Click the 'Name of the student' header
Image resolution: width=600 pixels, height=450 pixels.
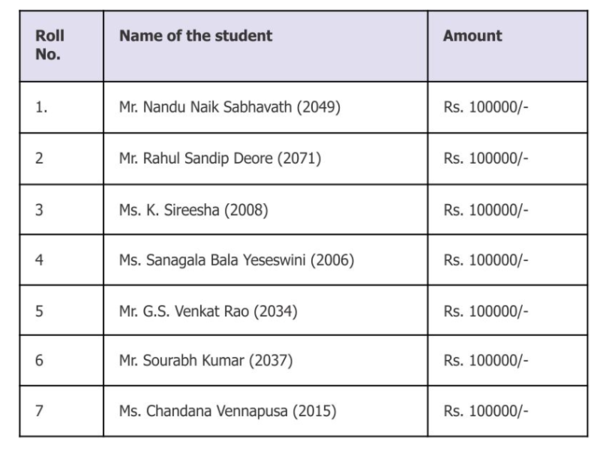(x=195, y=36)
